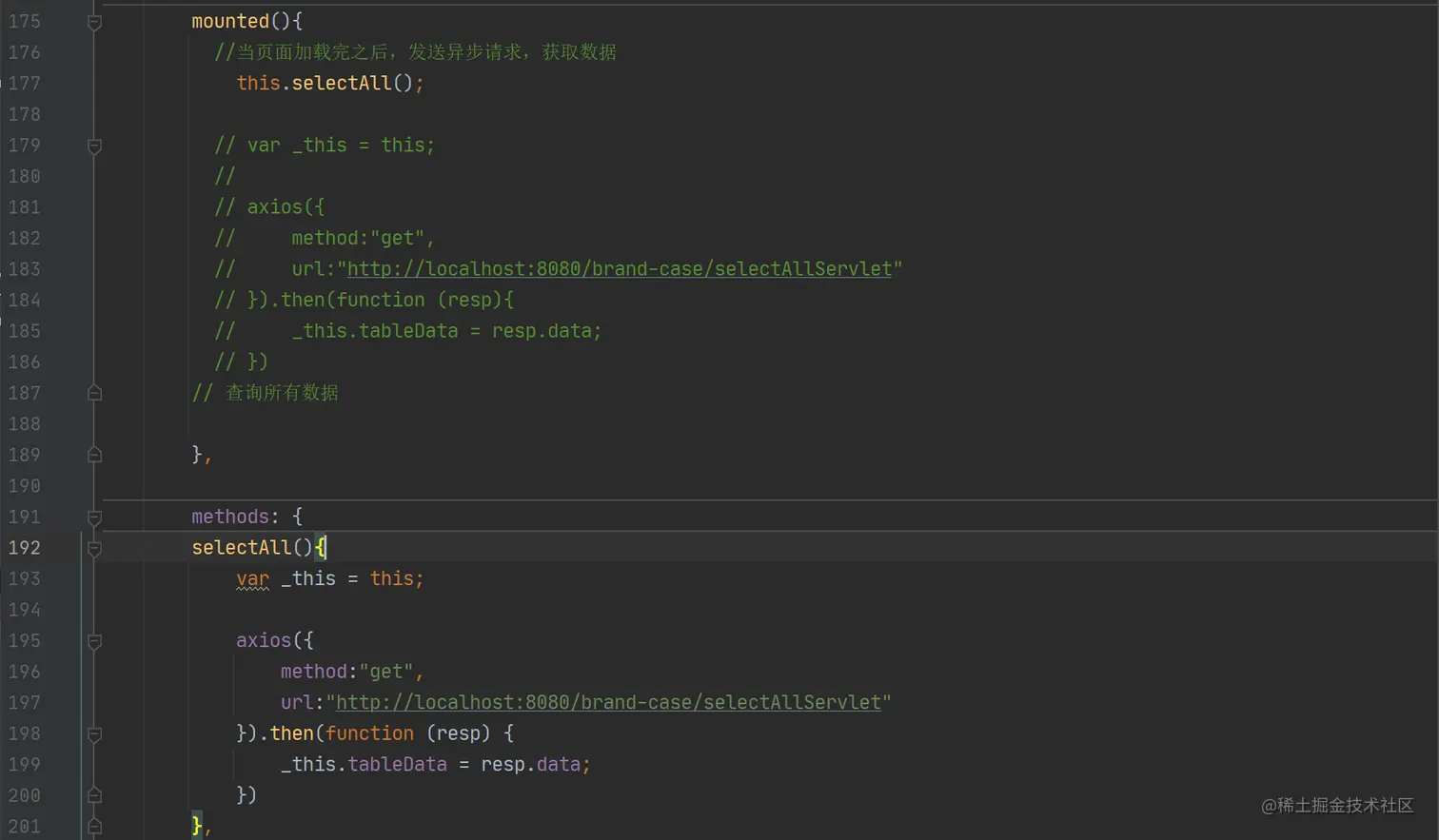Click the commented '_this.tableData = resp.data;' on line 185
Image resolution: width=1439 pixels, height=840 pixels.
click(447, 331)
